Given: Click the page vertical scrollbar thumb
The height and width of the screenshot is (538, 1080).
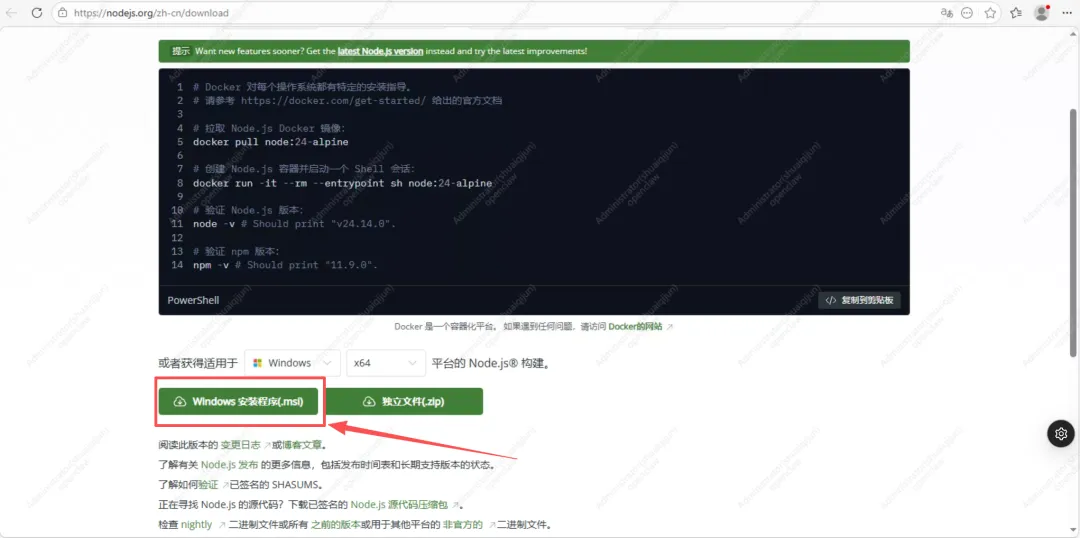Looking at the screenshot, I should 1072,231.
